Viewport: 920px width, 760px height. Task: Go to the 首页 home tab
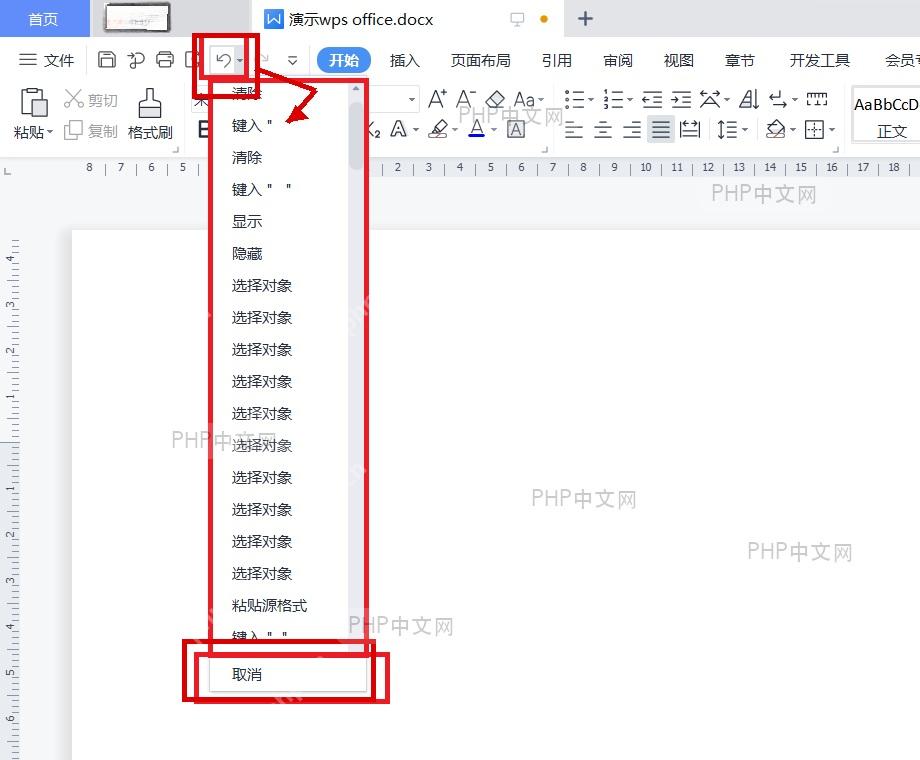44,19
